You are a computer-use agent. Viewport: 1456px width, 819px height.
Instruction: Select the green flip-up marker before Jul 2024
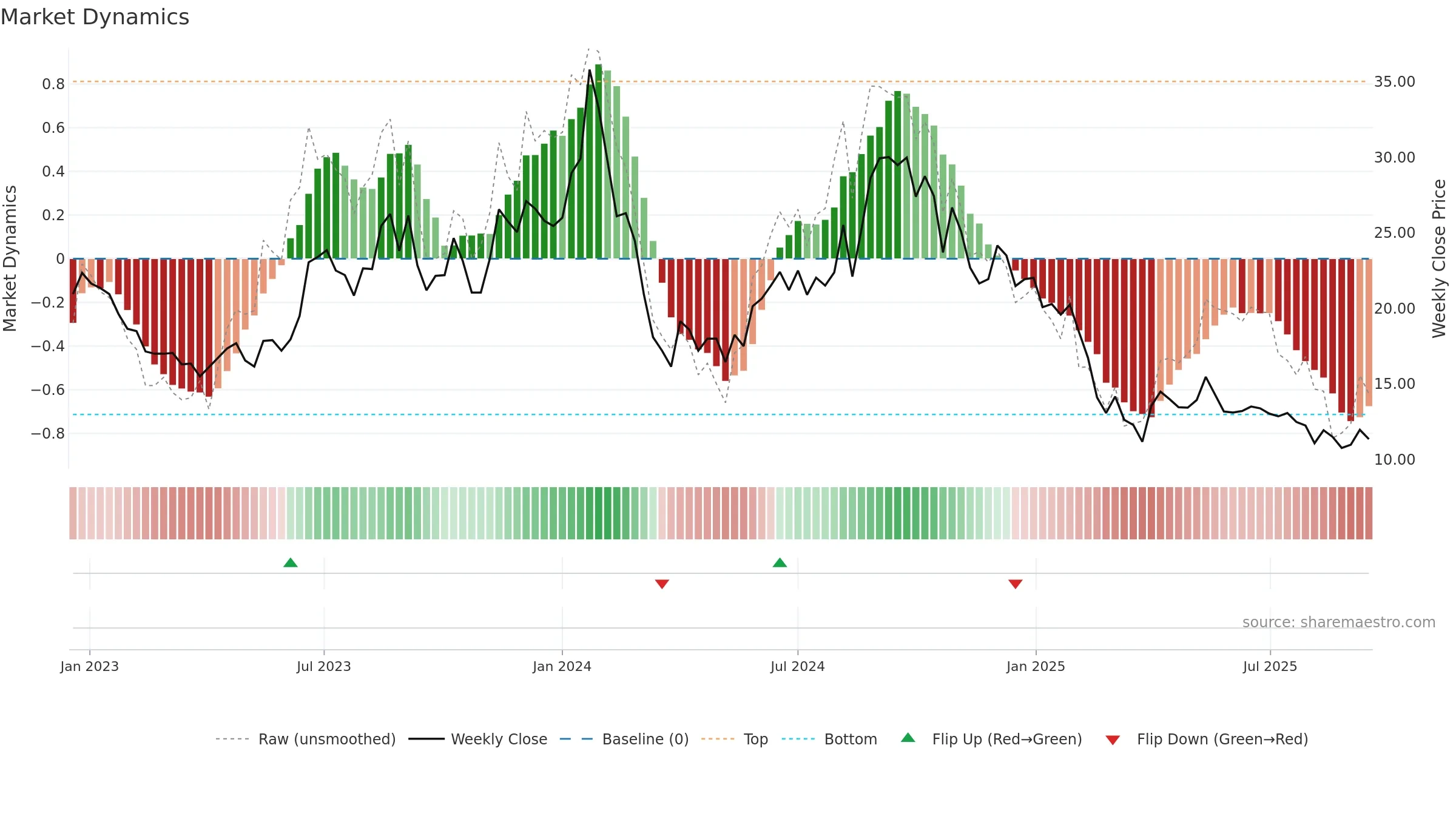point(780,562)
